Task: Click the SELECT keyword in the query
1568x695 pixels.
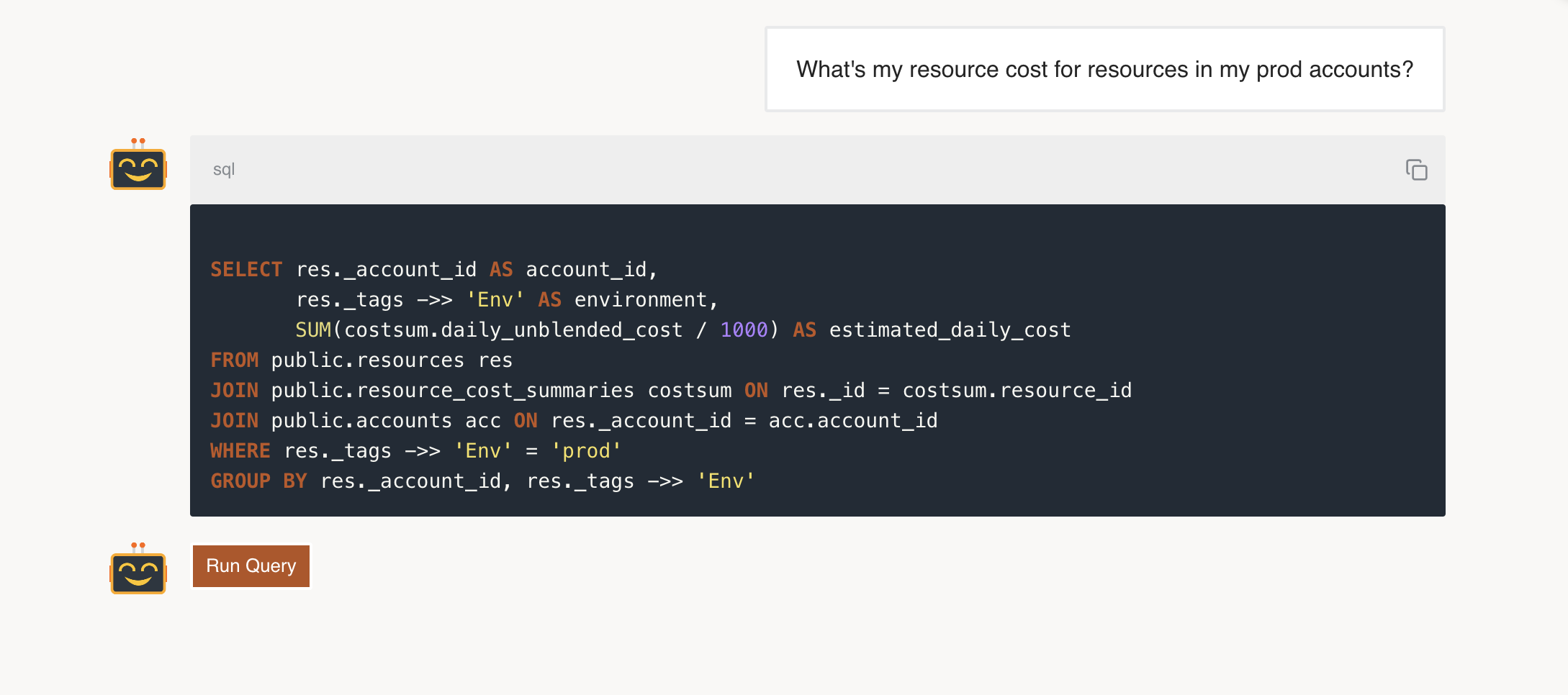Action: tap(246, 270)
